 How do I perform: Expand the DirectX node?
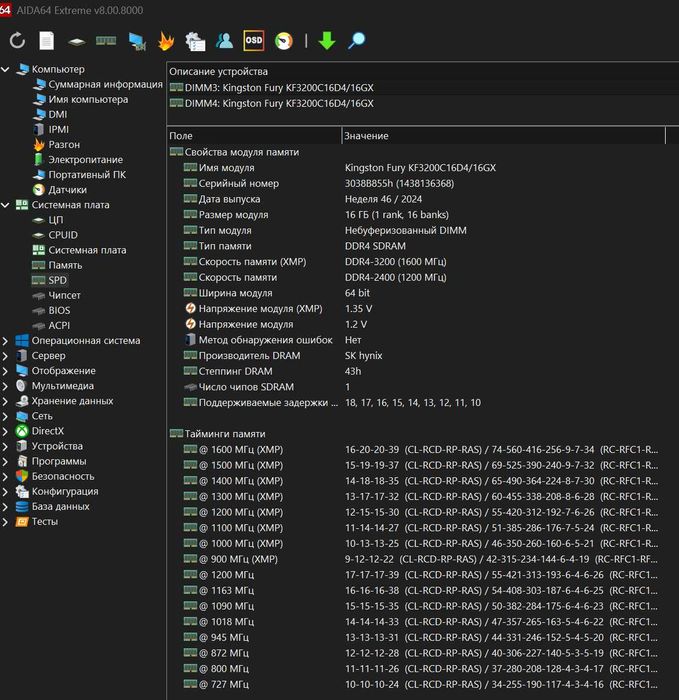[x=5, y=431]
